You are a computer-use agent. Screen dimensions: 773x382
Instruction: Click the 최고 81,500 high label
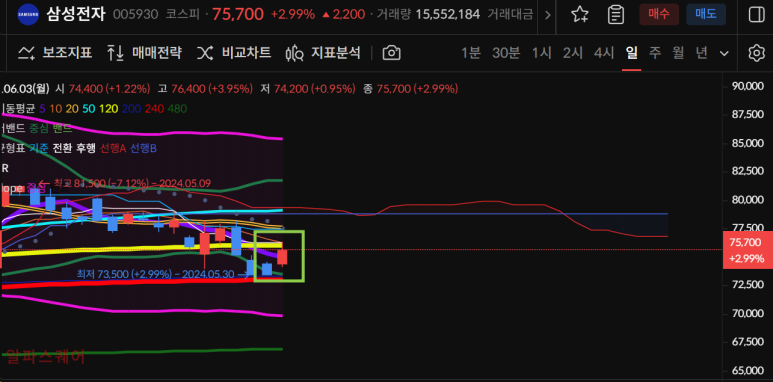pyautogui.click(x=132, y=183)
